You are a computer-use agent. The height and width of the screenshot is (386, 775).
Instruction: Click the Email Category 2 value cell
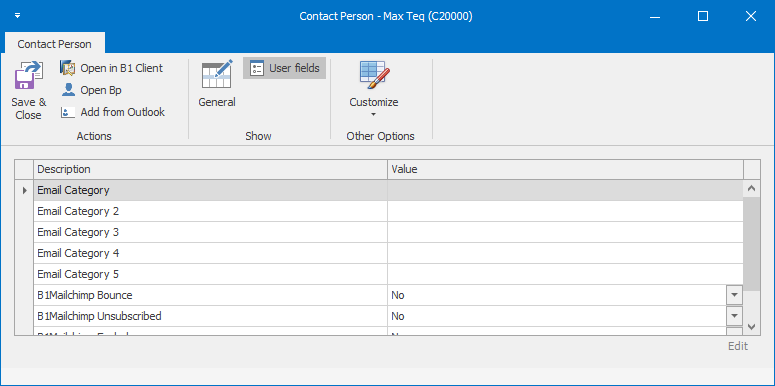pyautogui.click(x=565, y=211)
